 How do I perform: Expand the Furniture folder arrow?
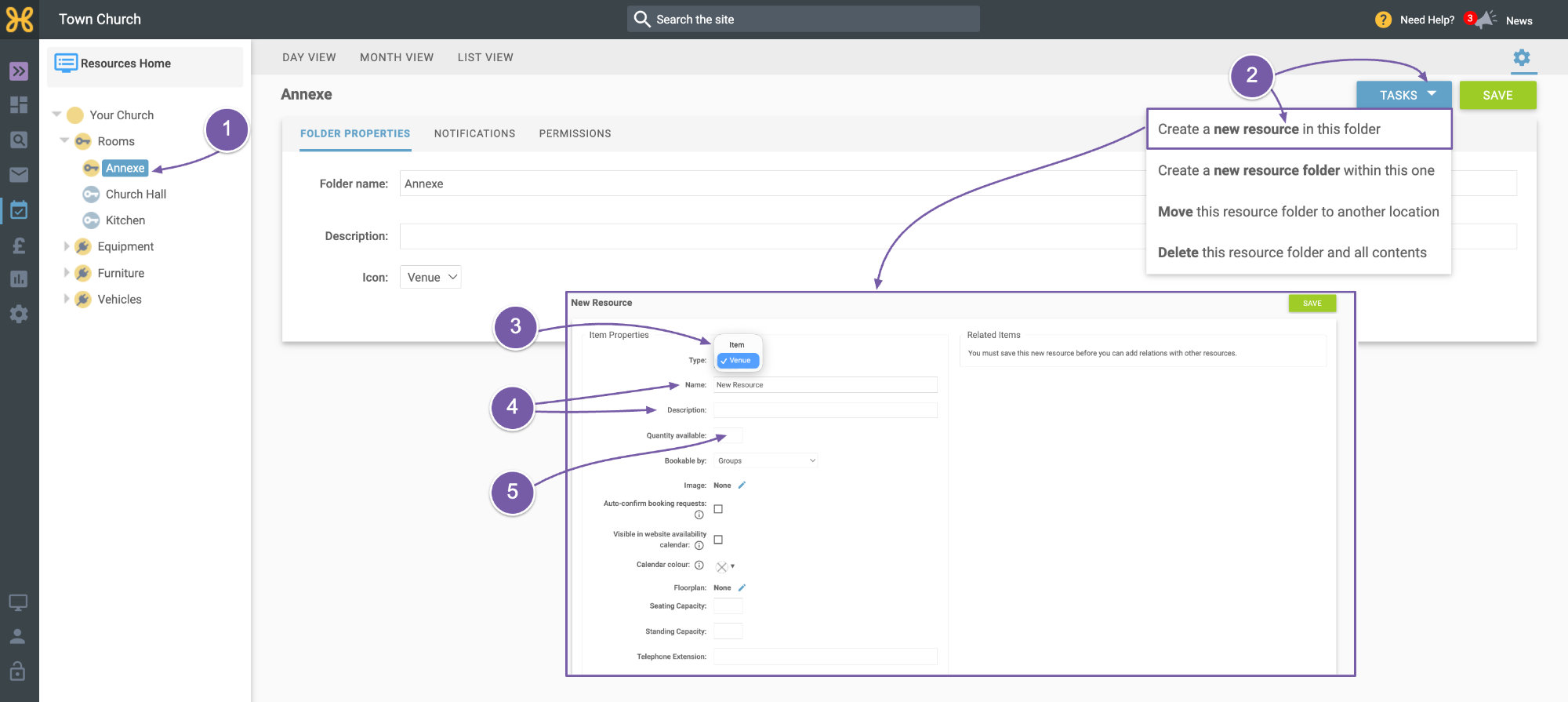pyautogui.click(x=67, y=273)
